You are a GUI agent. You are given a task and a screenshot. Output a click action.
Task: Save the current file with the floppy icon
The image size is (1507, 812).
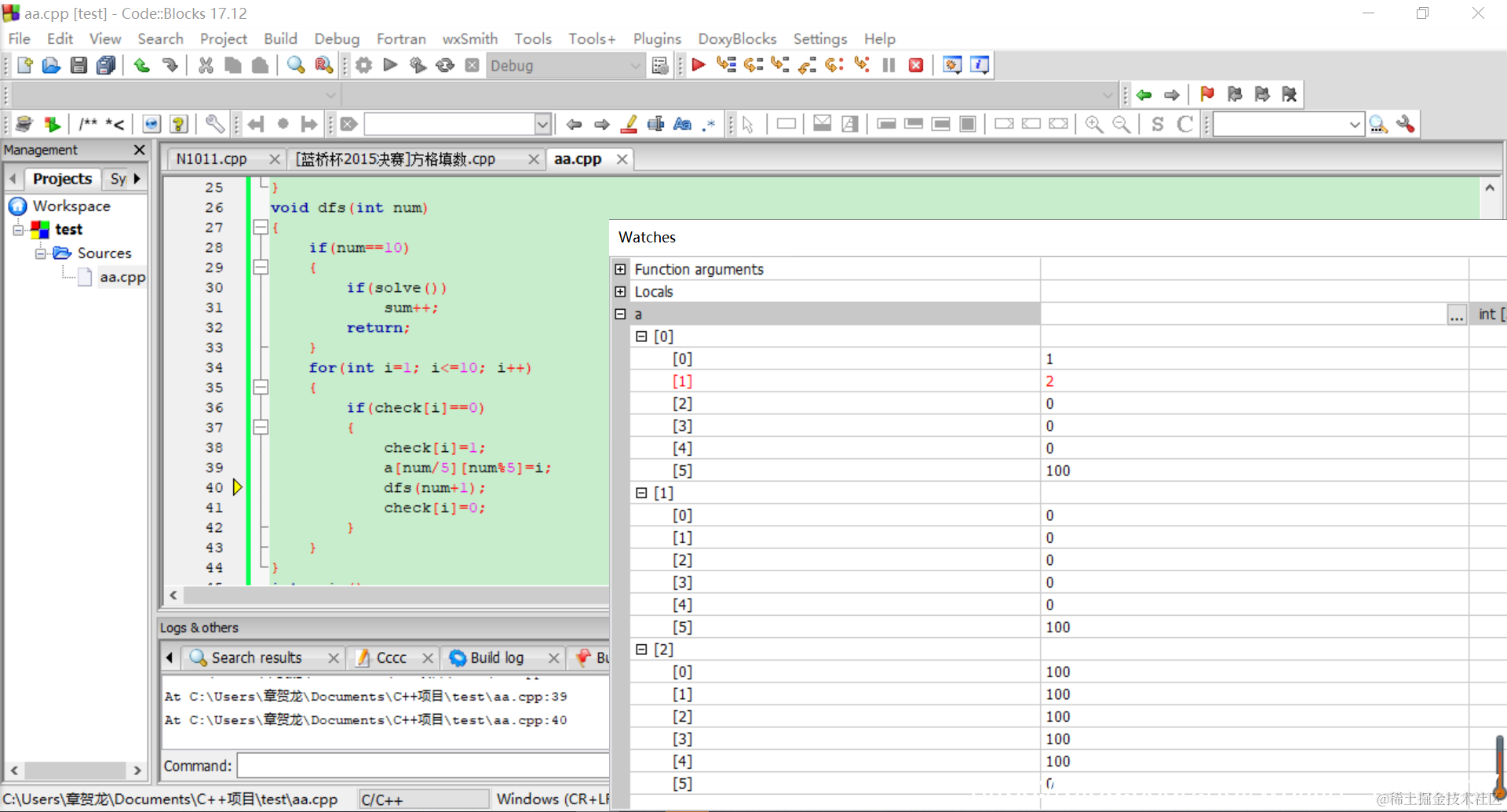(x=78, y=66)
